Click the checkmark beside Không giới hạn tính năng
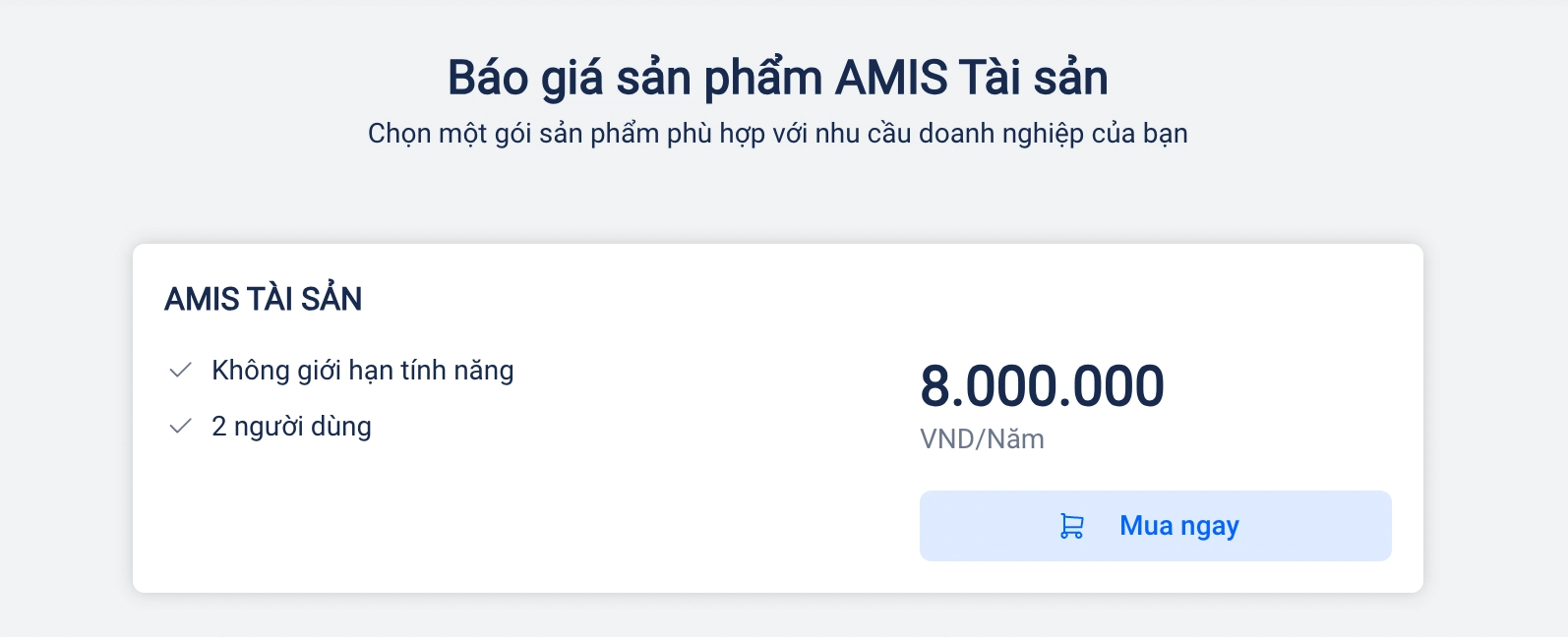This screenshot has height=637, width=1568. [x=180, y=371]
